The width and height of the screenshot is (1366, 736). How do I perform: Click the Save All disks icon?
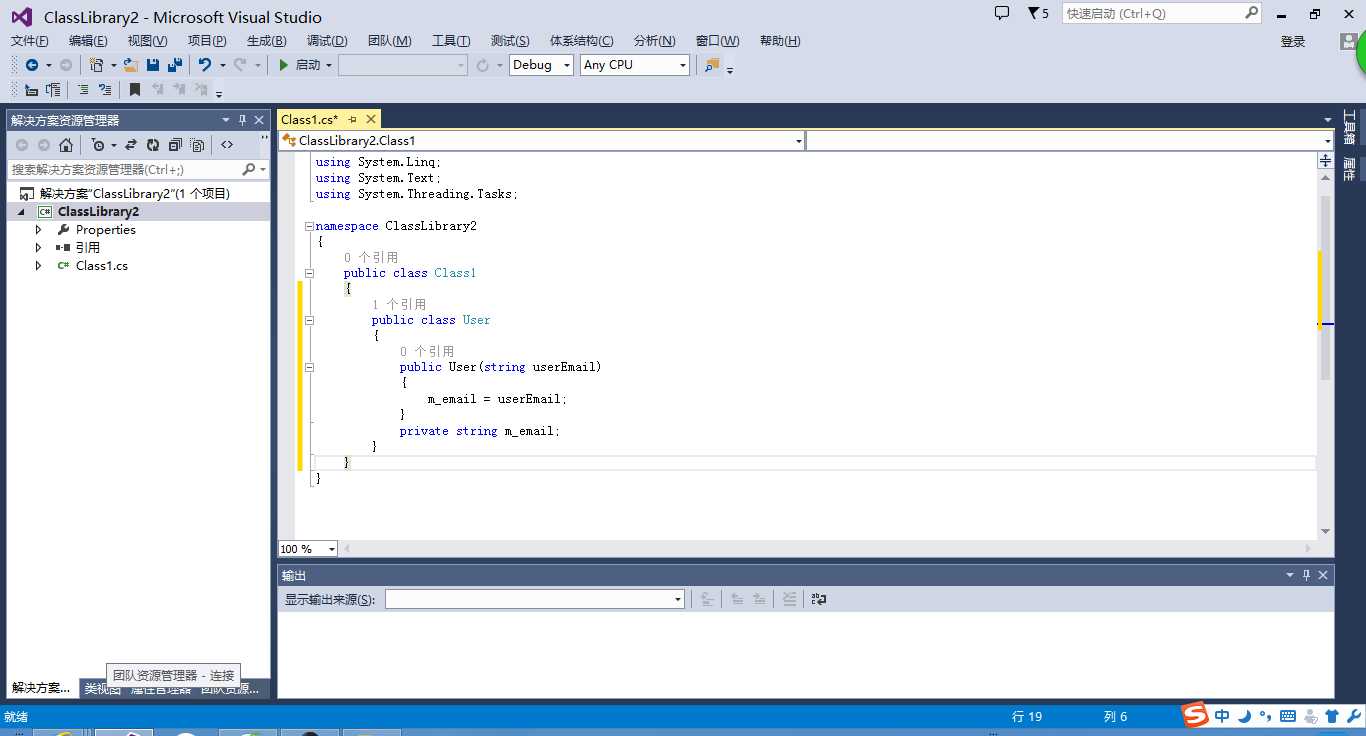pos(174,65)
